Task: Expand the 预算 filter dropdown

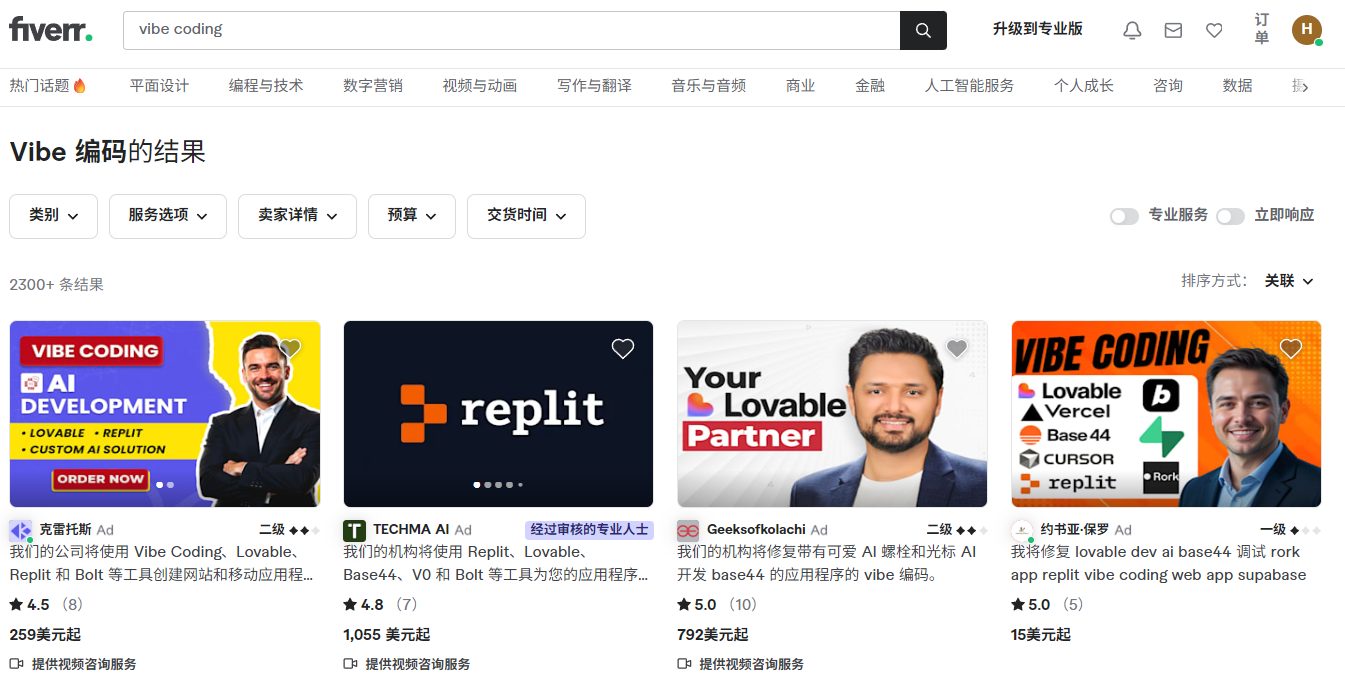Action: tap(412, 216)
